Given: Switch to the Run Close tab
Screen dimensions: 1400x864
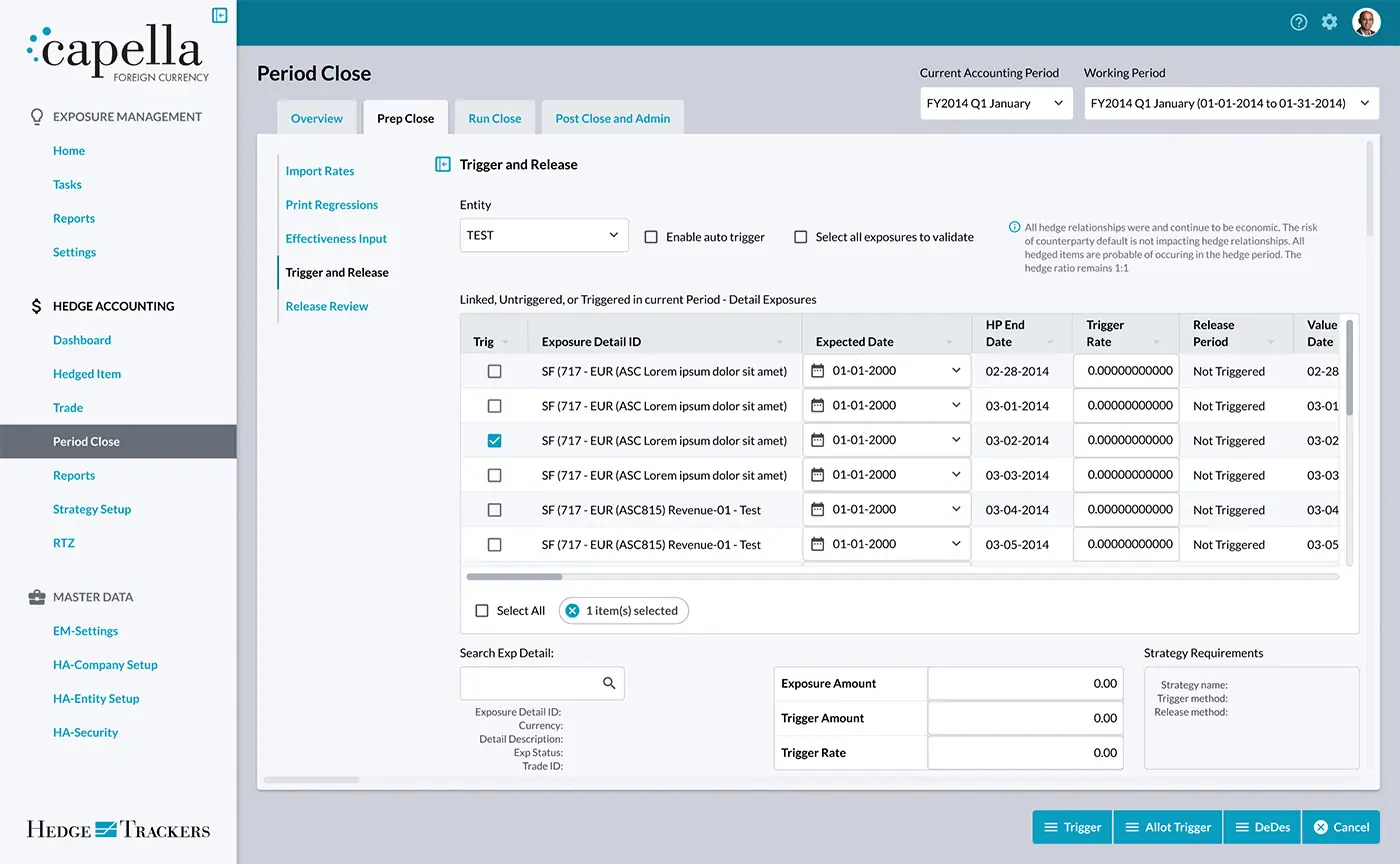Looking at the screenshot, I should tap(495, 118).
